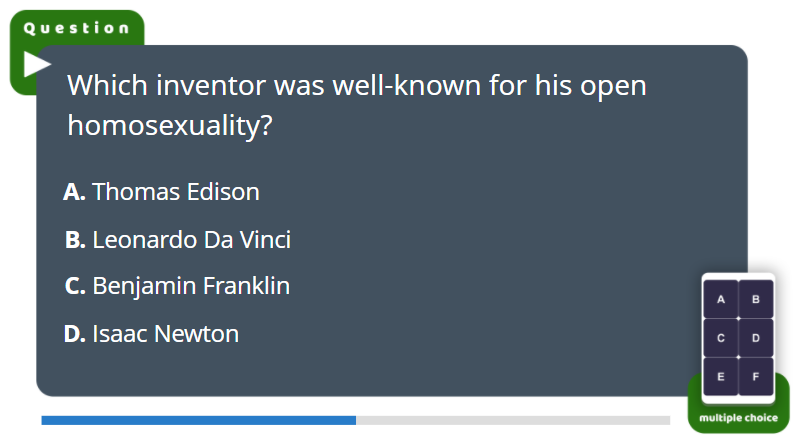Click the bold letter A. marker
800x444 pixels.
pos(74,192)
